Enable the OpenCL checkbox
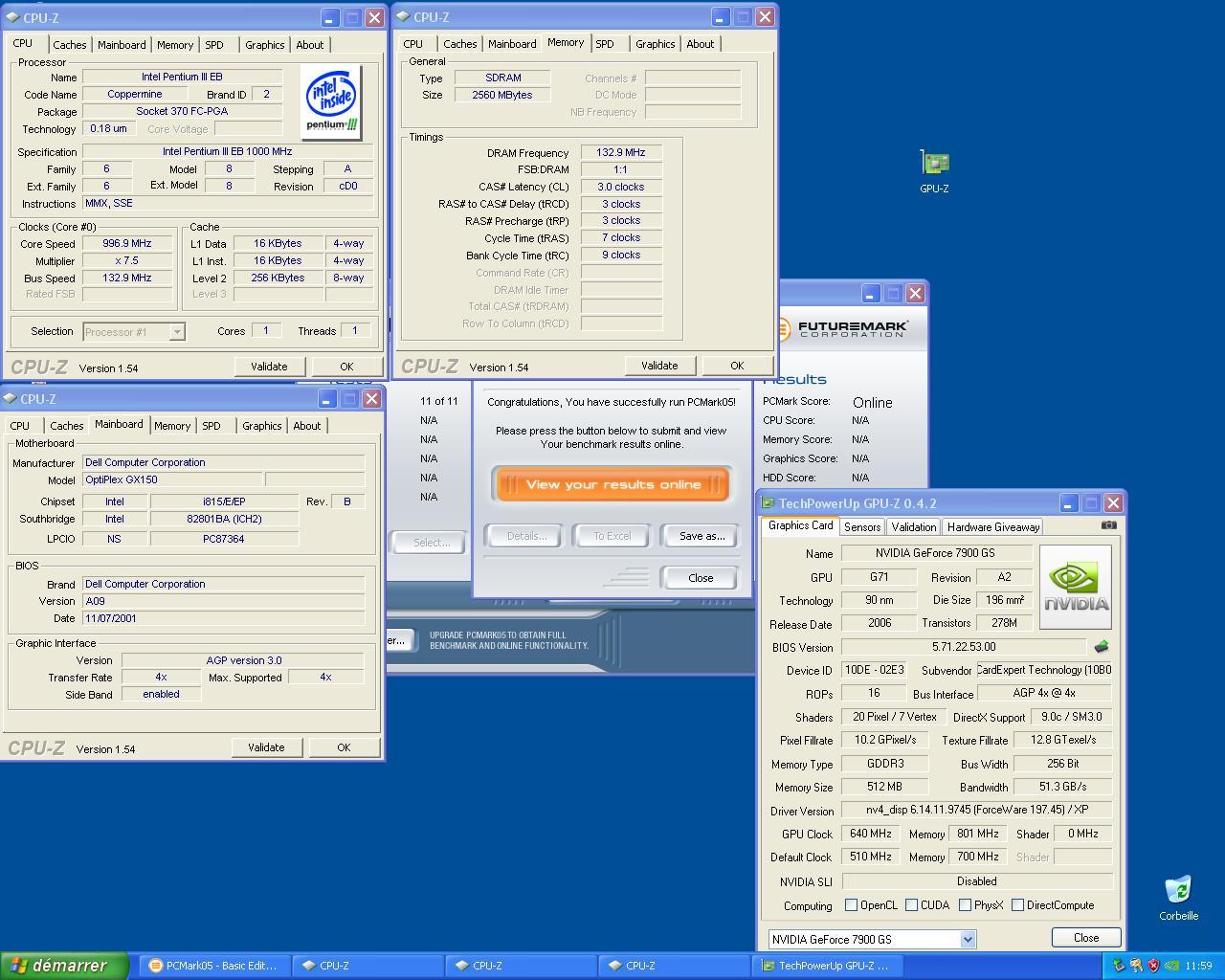Image resolution: width=1225 pixels, height=980 pixels. pos(851,904)
